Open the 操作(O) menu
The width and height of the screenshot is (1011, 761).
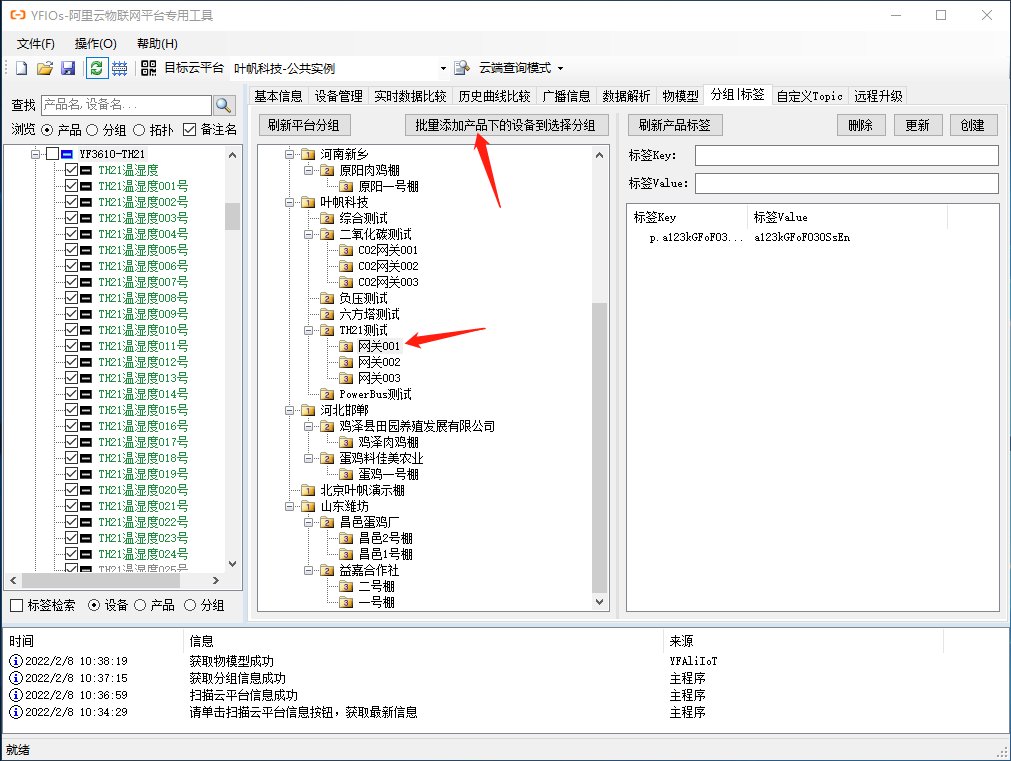coord(95,44)
